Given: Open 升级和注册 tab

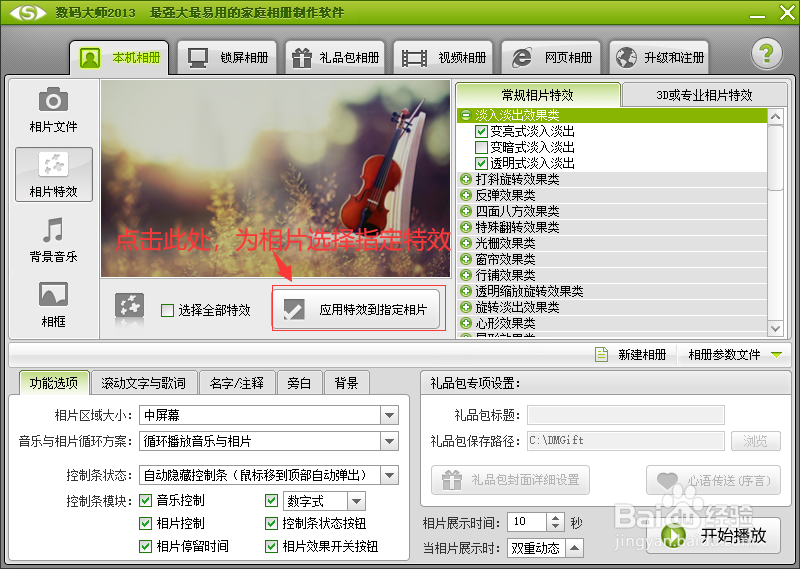Looking at the screenshot, I should pyautogui.click(x=659, y=58).
